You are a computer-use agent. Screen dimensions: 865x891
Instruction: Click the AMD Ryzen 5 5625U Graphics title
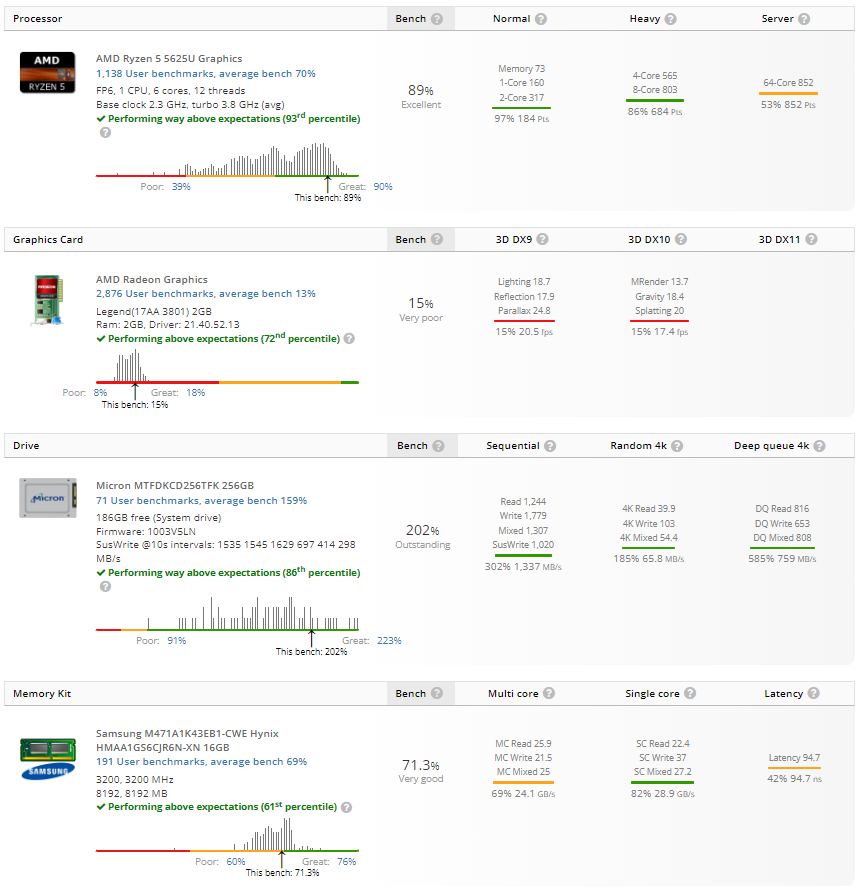click(x=169, y=59)
